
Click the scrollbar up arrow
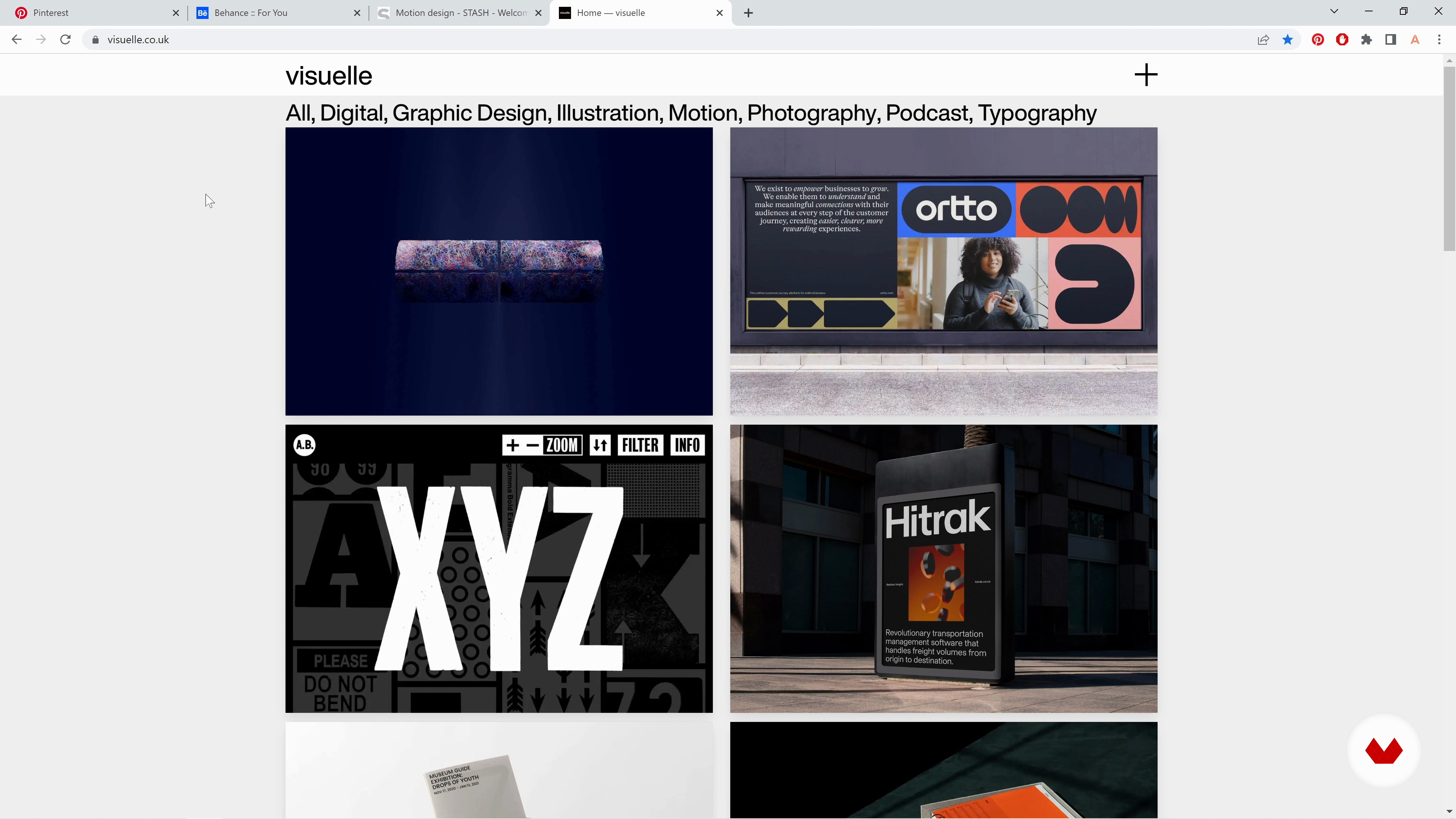coord(1449,61)
